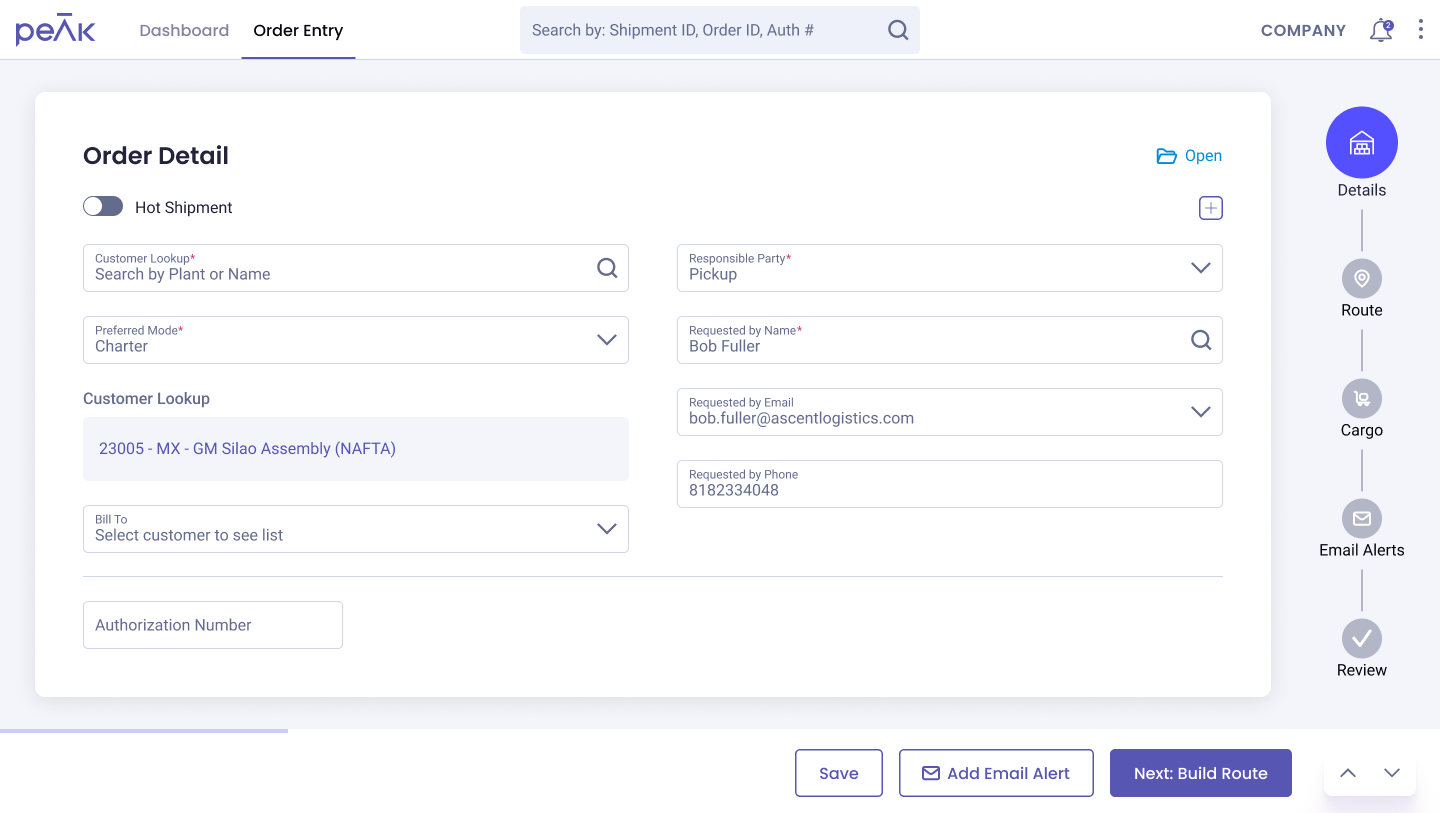Click the plus square icon

click(1211, 208)
